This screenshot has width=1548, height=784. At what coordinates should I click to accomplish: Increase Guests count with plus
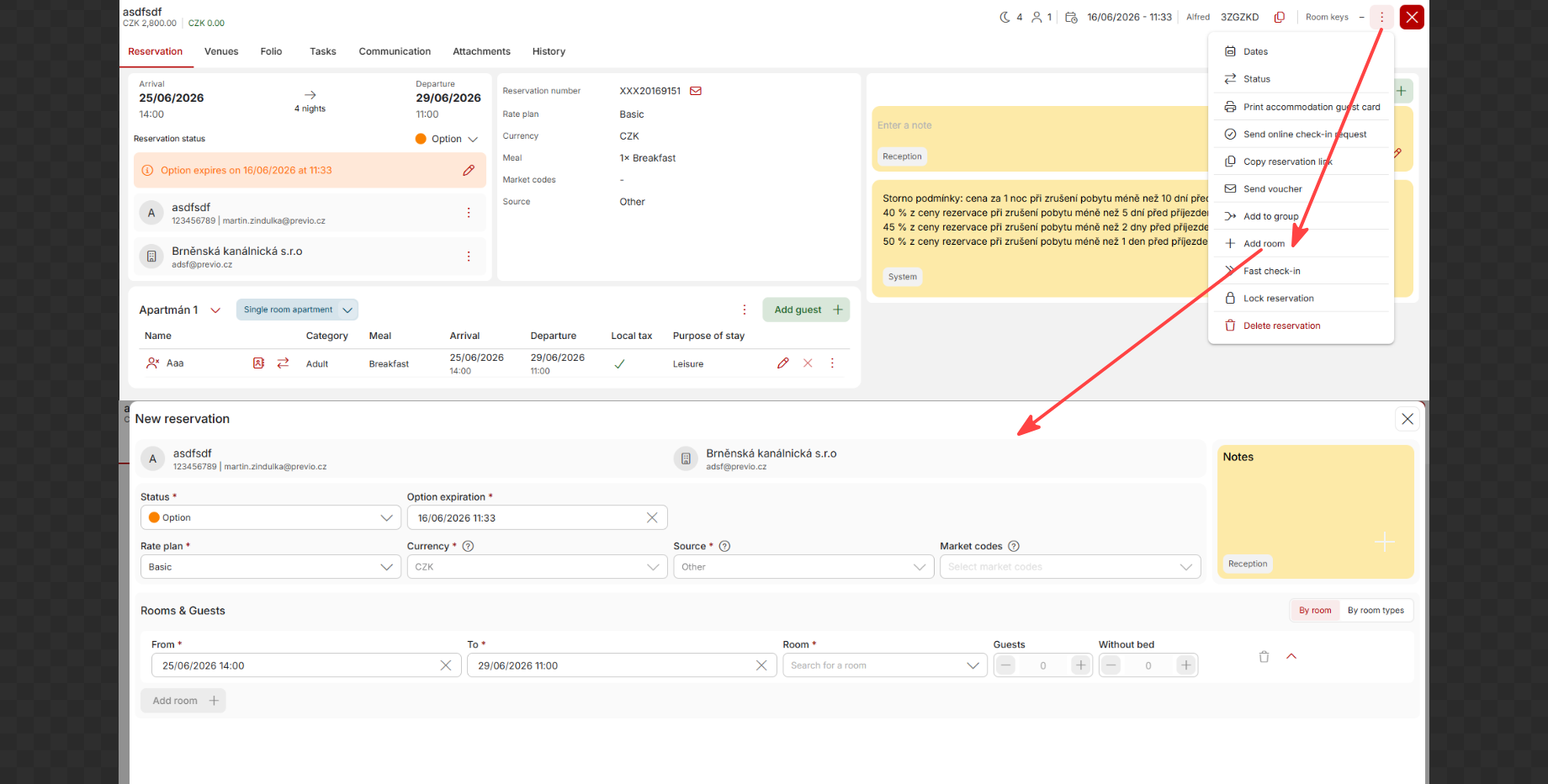1081,665
